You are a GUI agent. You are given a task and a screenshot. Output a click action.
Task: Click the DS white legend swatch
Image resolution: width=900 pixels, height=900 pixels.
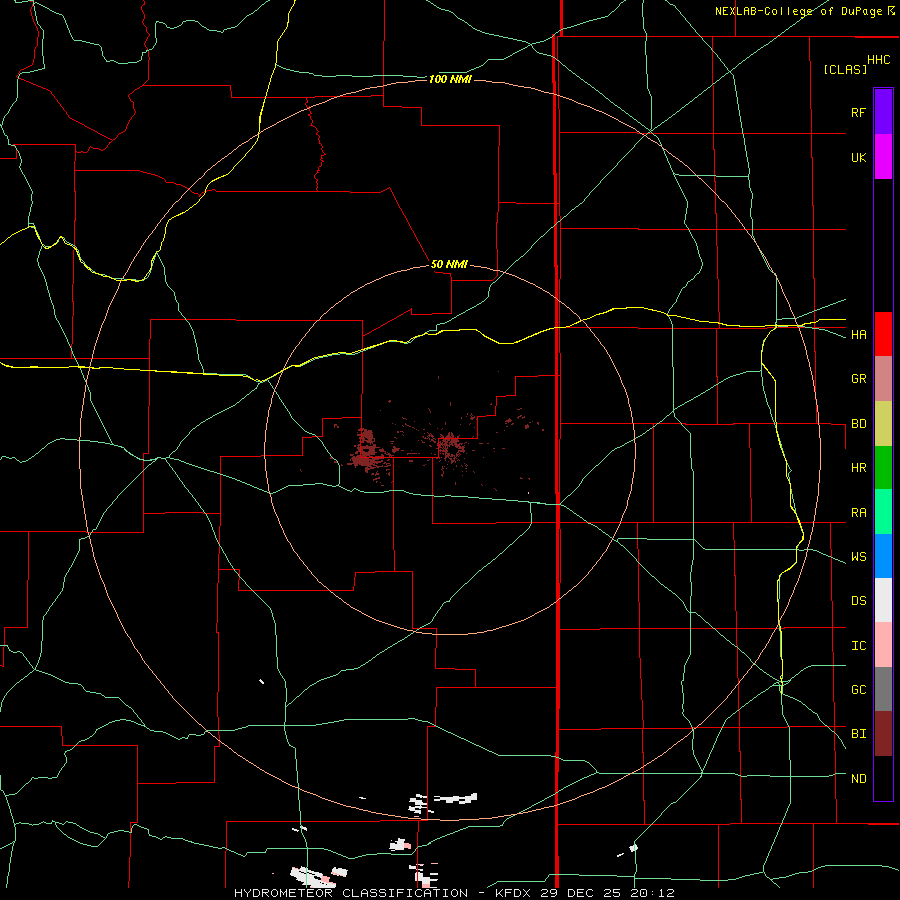[x=883, y=600]
